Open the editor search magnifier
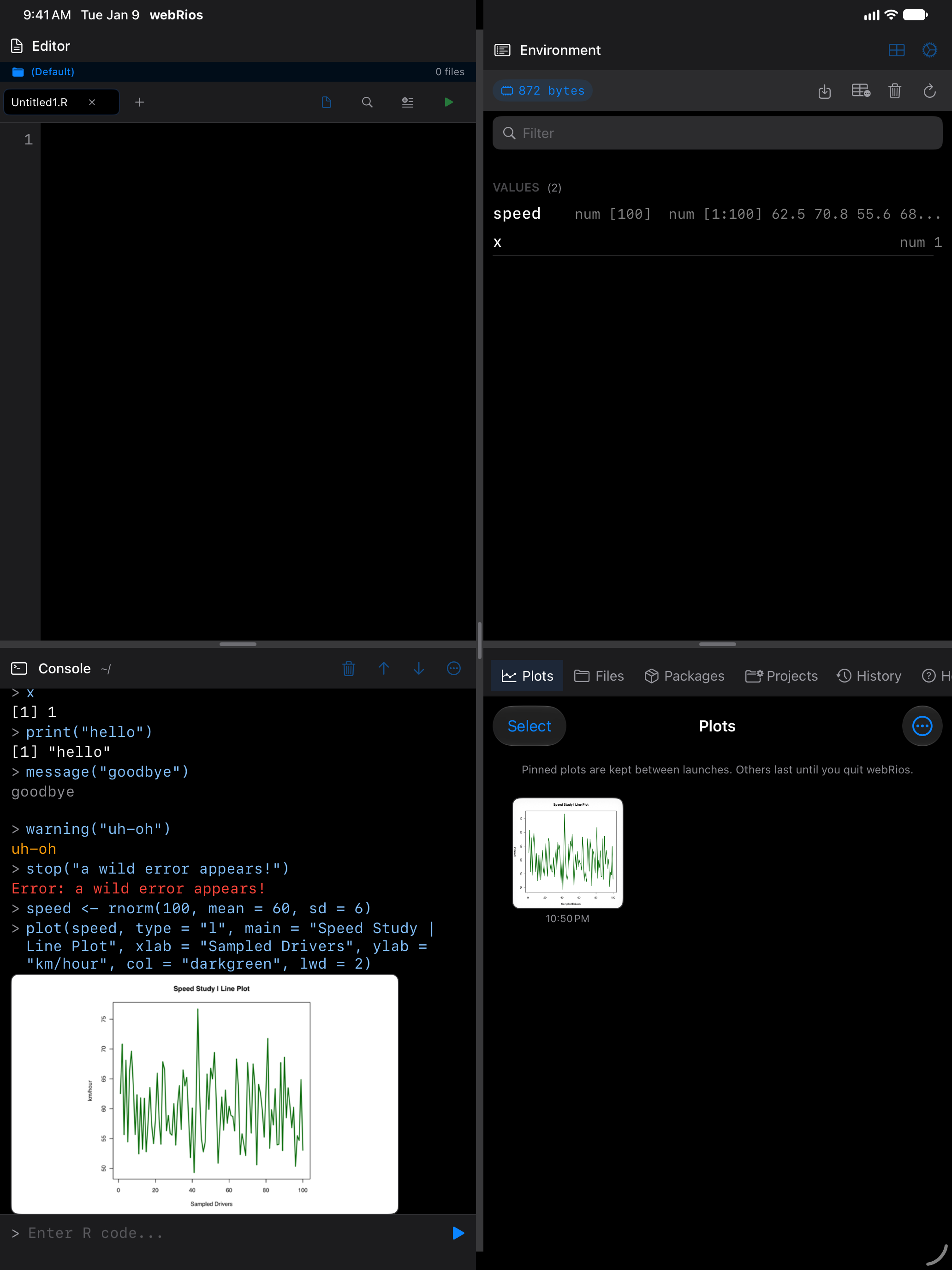The image size is (952, 1270). click(x=367, y=102)
